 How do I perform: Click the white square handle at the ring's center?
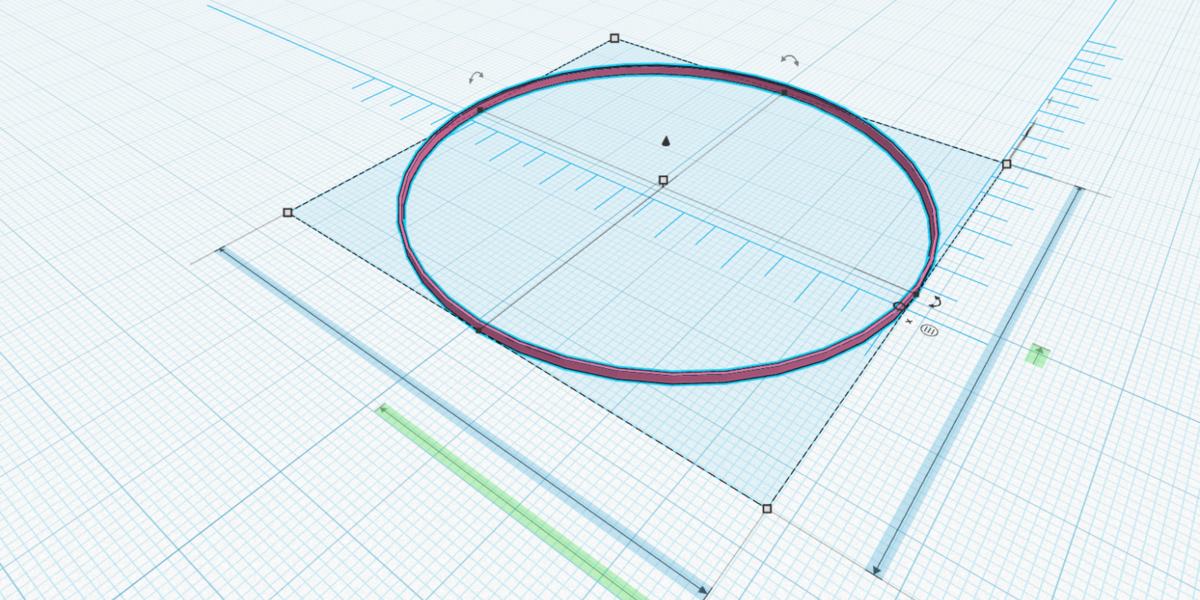click(x=663, y=180)
